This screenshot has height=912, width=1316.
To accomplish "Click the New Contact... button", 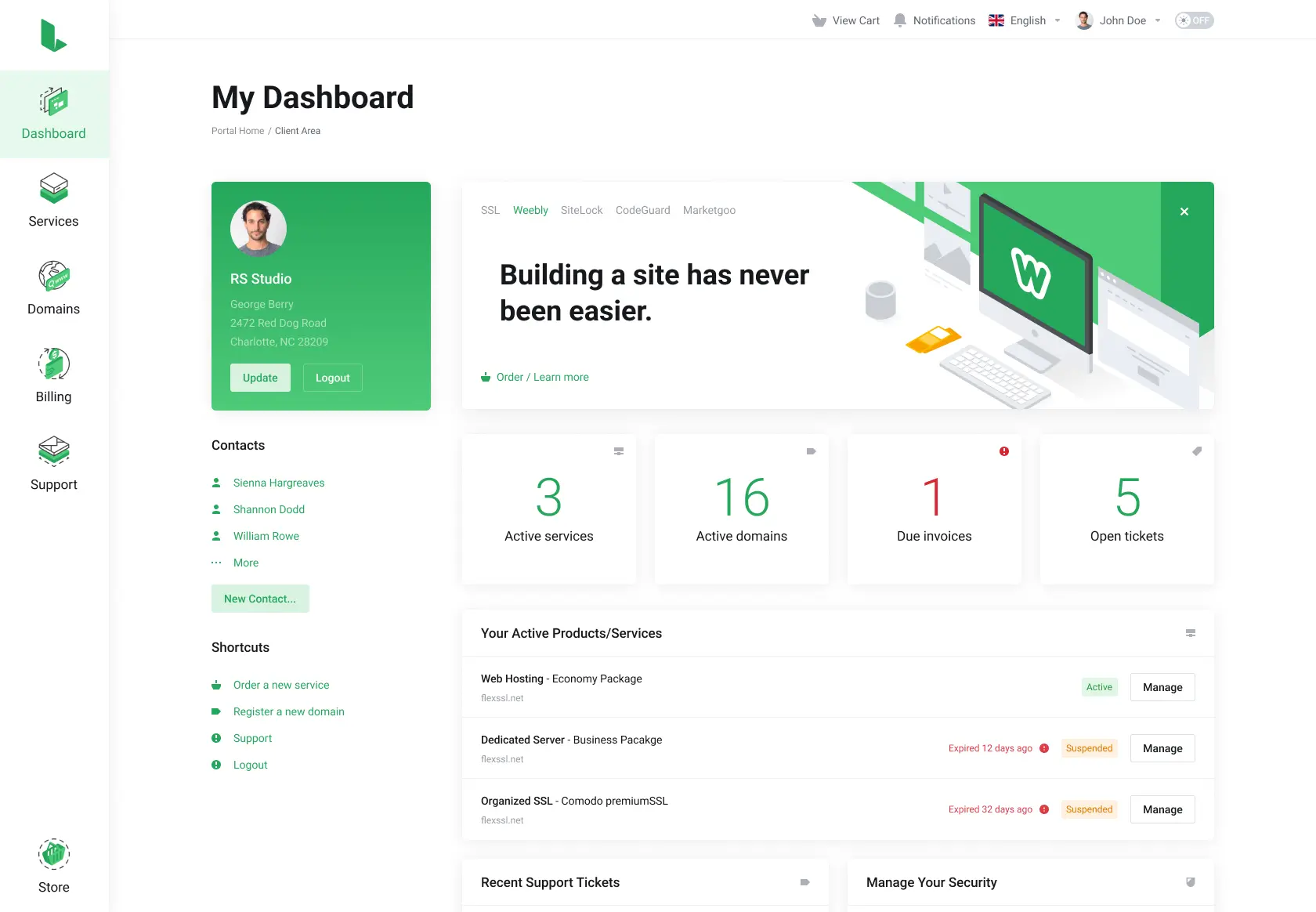I will pos(260,599).
